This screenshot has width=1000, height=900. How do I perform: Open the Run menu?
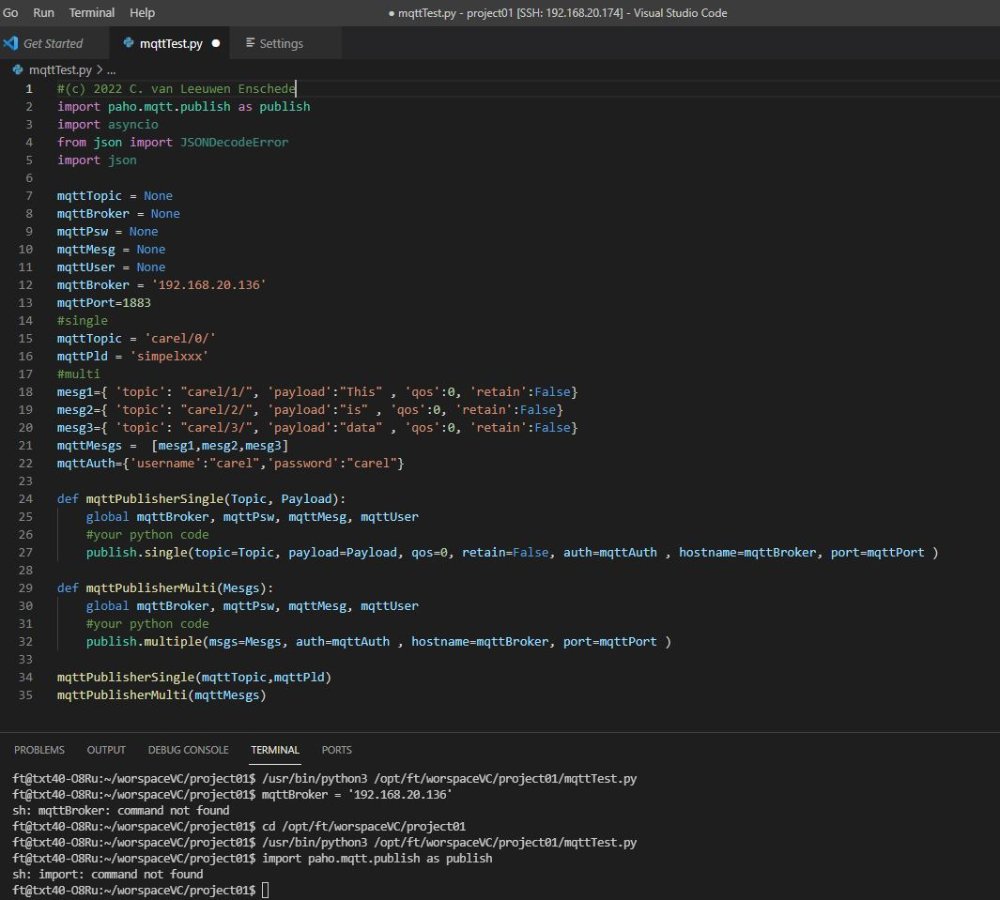click(43, 13)
